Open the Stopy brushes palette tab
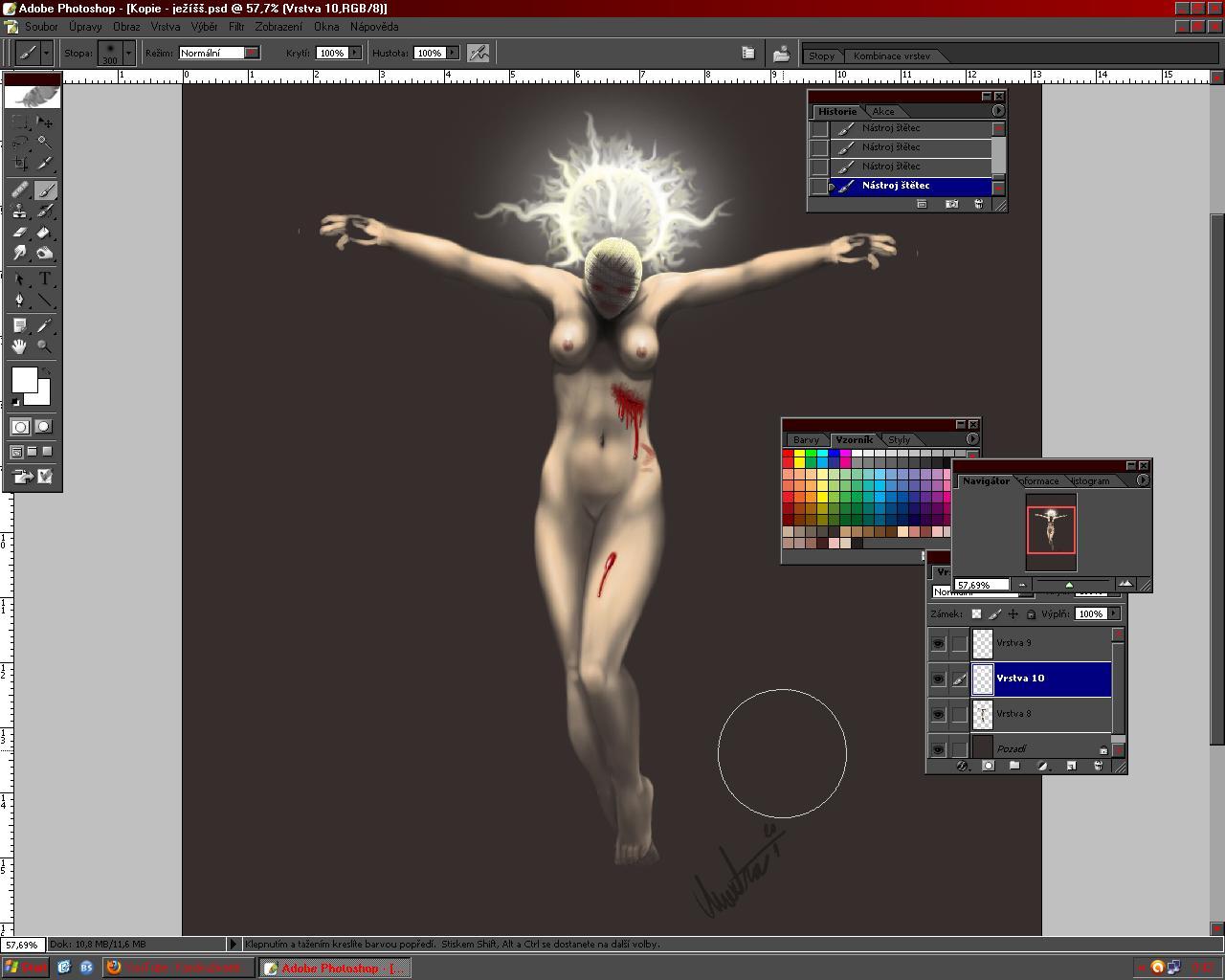 pyautogui.click(x=821, y=56)
